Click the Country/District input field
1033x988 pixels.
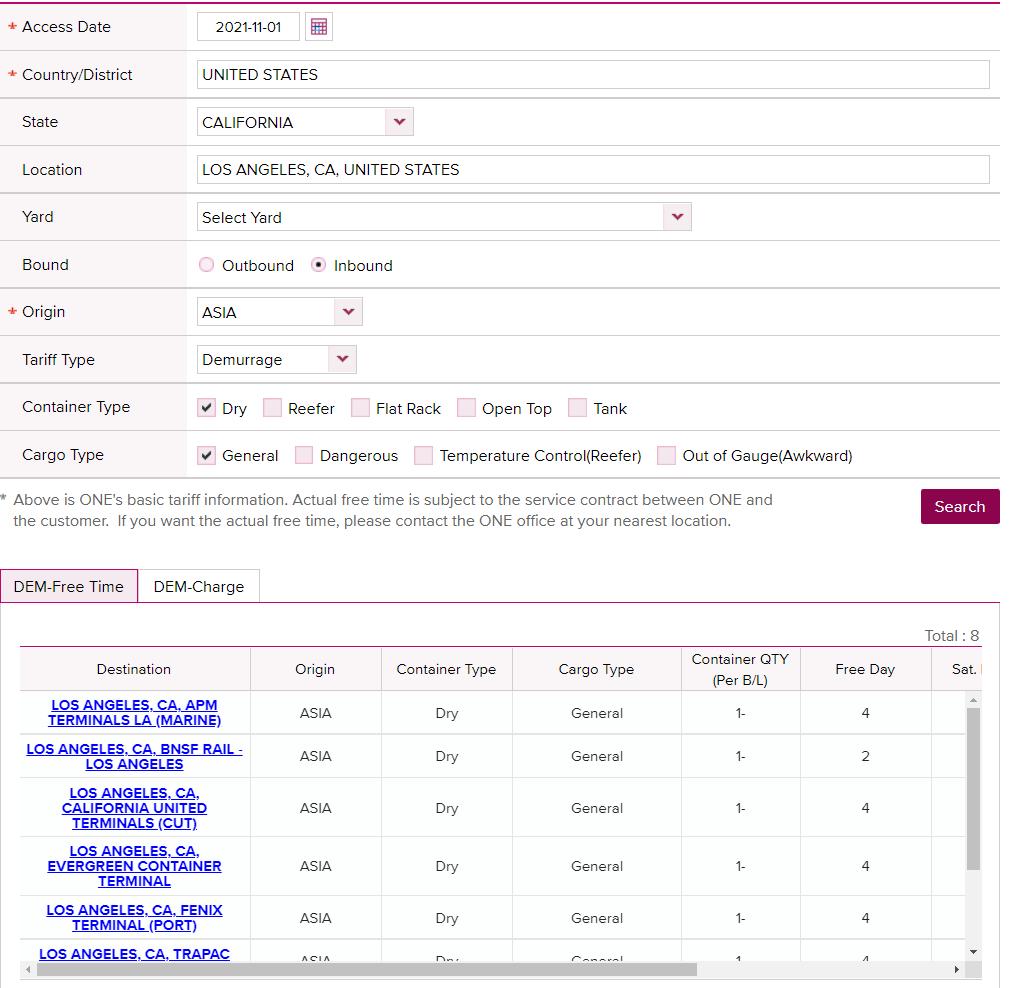point(593,75)
